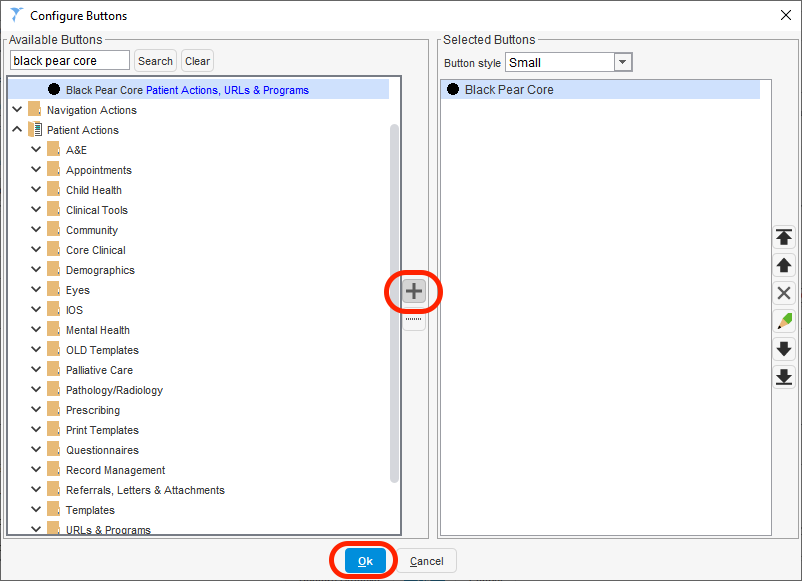Screen dimensions: 802x581
Task: Click the Community folder icon
Action: 53,229
